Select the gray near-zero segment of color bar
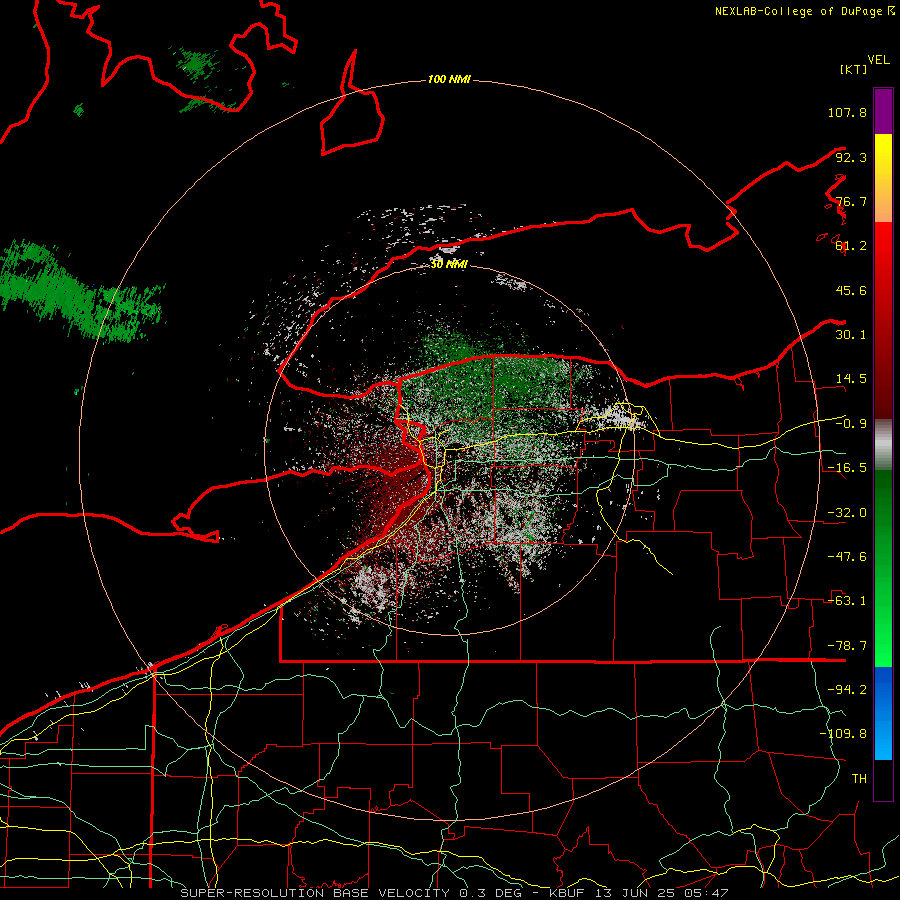900x900 pixels. [x=883, y=445]
